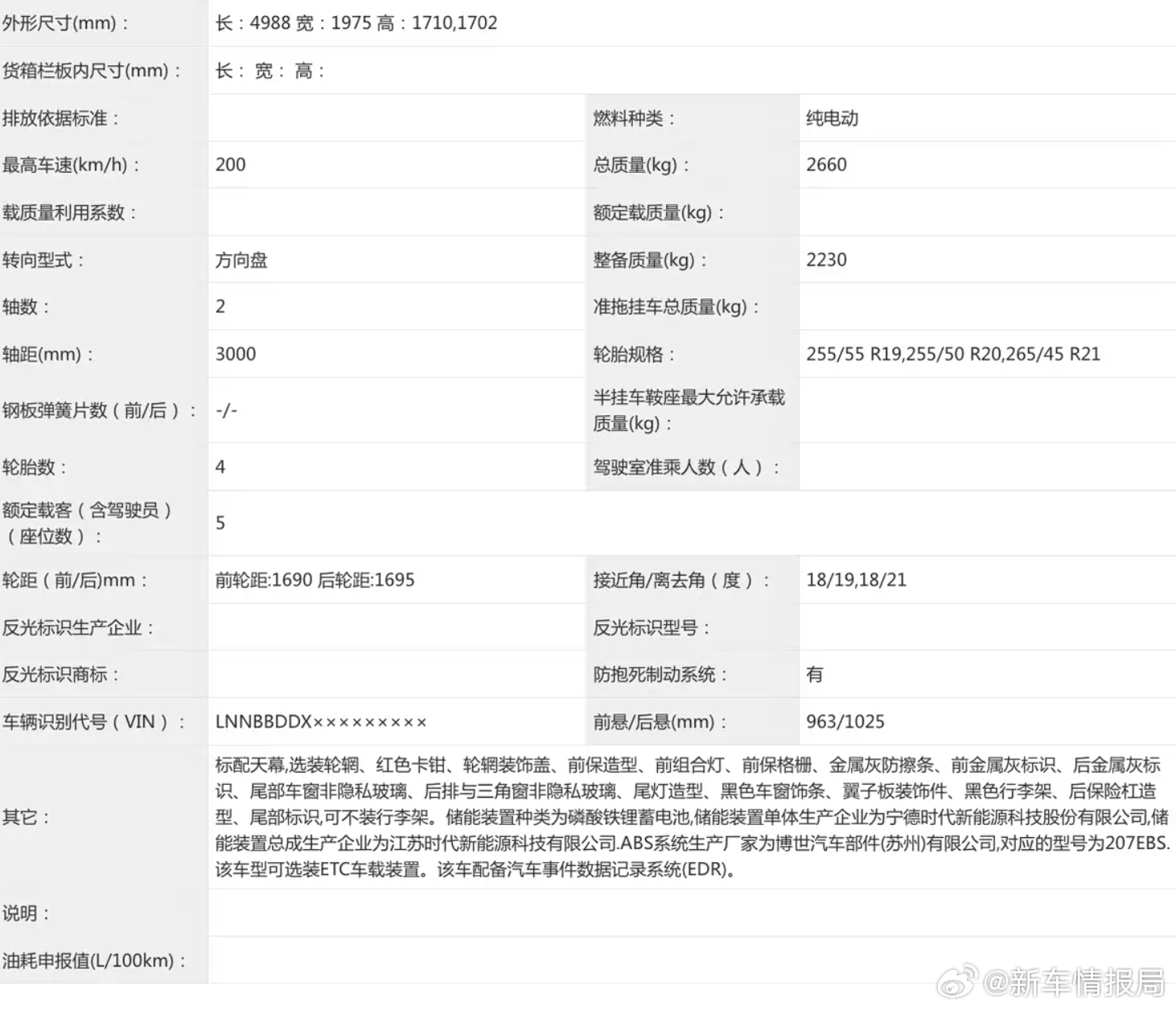Click the 总质量 value 2660
The image size is (1176, 1010).
[826, 165]
